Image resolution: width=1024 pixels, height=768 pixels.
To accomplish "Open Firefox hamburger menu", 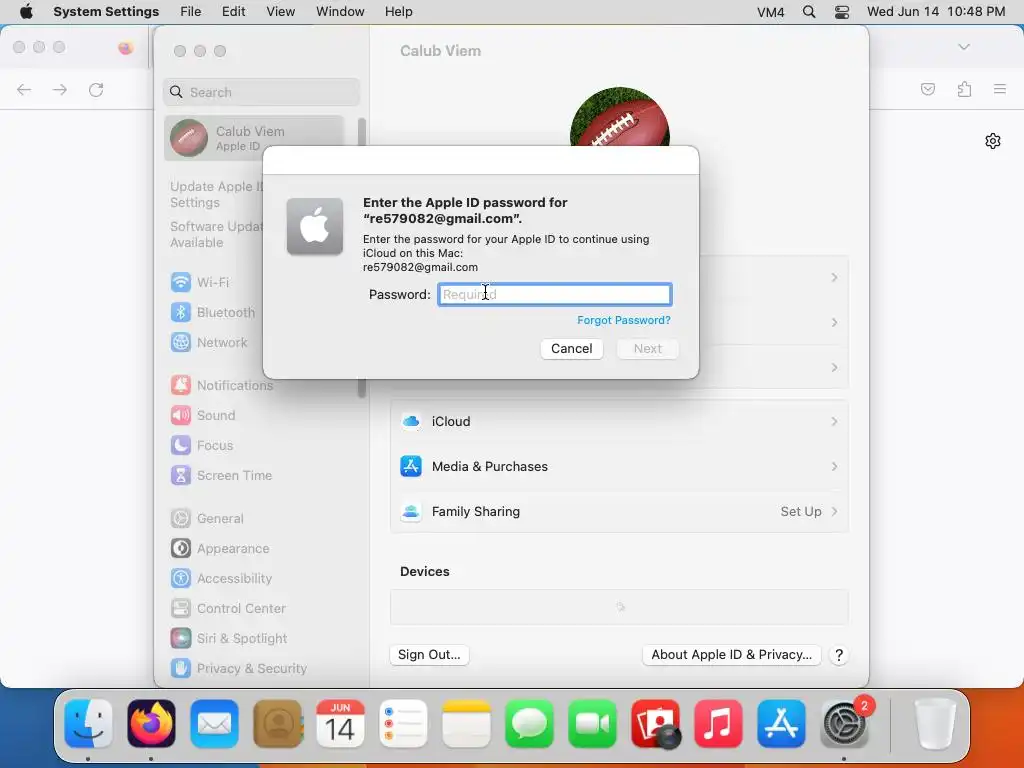I will [x=1000, y=89].
